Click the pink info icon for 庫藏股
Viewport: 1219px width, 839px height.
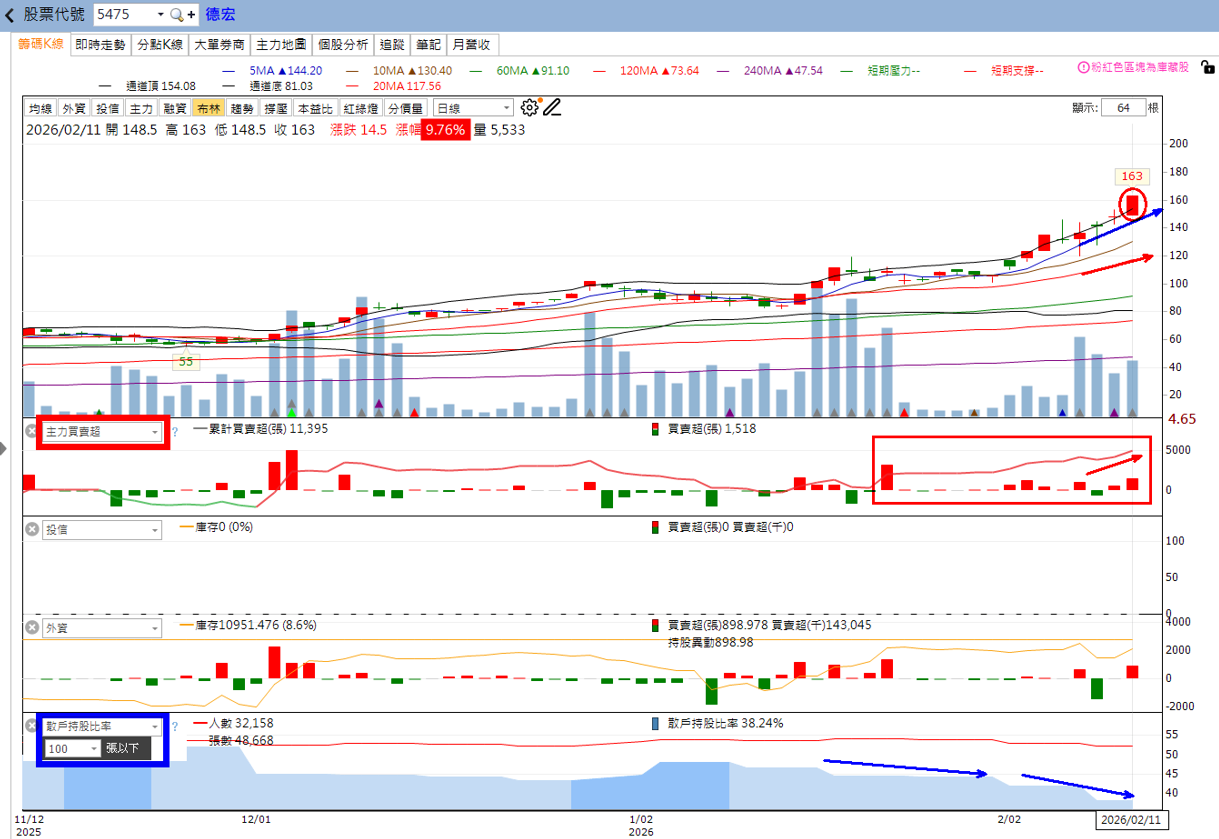(x=1082, y=67)
